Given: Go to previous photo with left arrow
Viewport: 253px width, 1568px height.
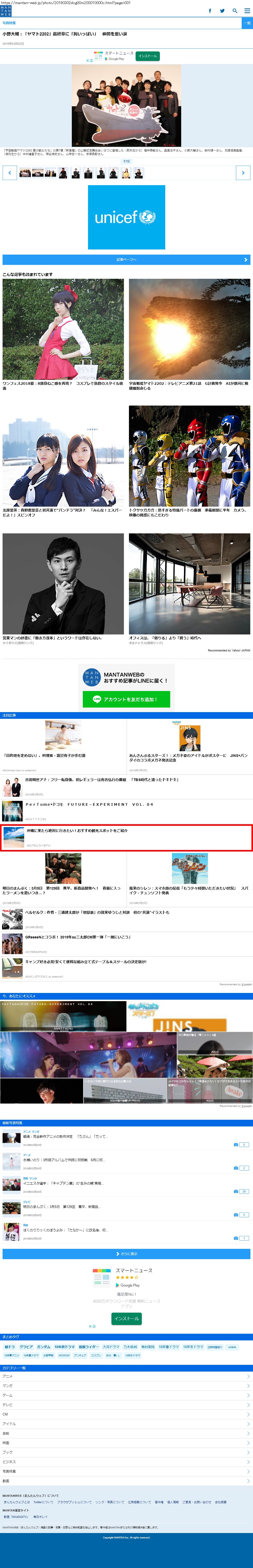Looking at the screenshot, I should (x=9, y=173).
